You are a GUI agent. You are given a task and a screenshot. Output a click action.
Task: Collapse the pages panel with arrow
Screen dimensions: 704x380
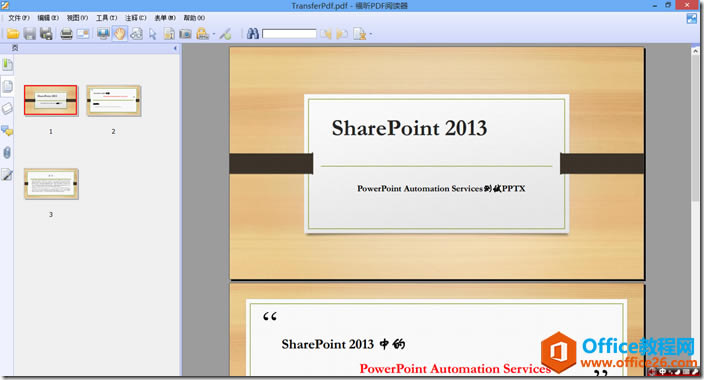click(175, 48)
